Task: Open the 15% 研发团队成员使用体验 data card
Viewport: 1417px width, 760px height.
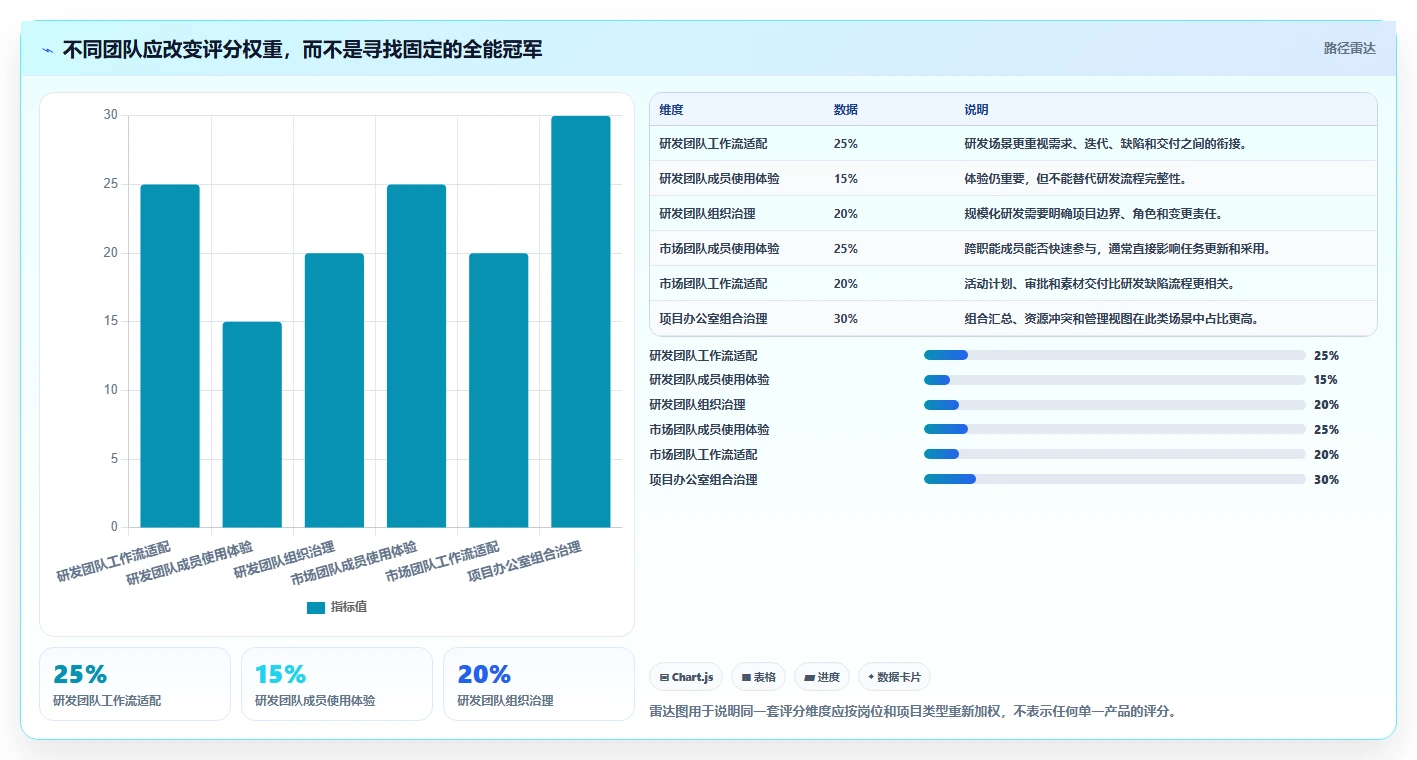Action: click(337, 684)
